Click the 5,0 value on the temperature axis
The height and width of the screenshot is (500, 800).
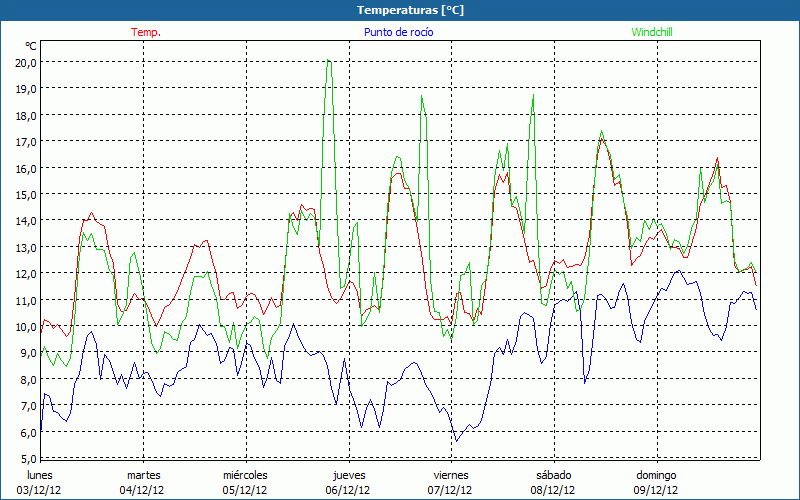[26, 458]
